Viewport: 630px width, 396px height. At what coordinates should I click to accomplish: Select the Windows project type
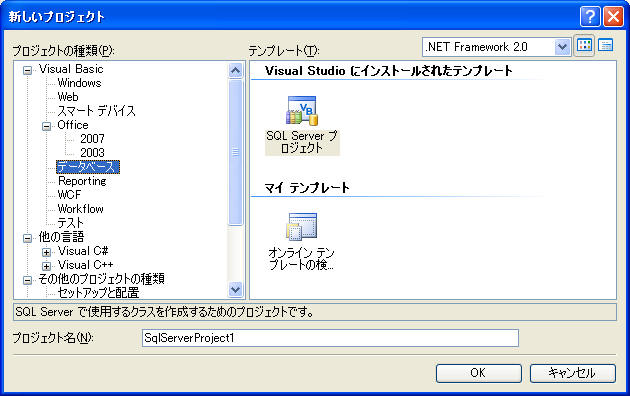tap(79, 83)
